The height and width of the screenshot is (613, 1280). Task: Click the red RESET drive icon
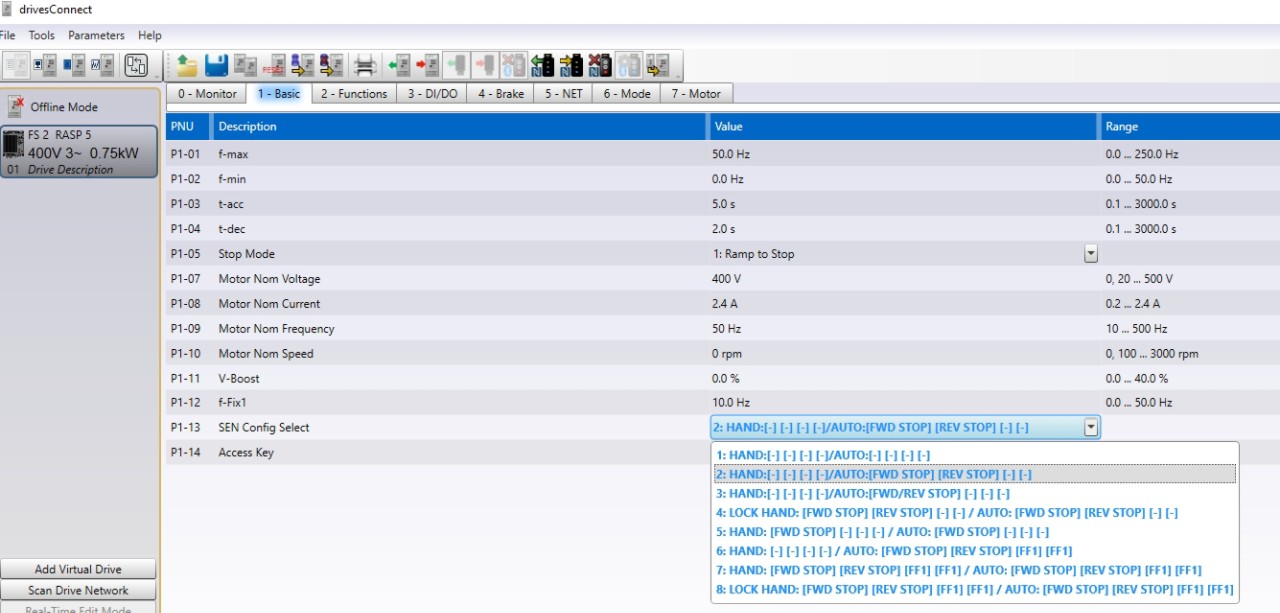tap(273, 66)
